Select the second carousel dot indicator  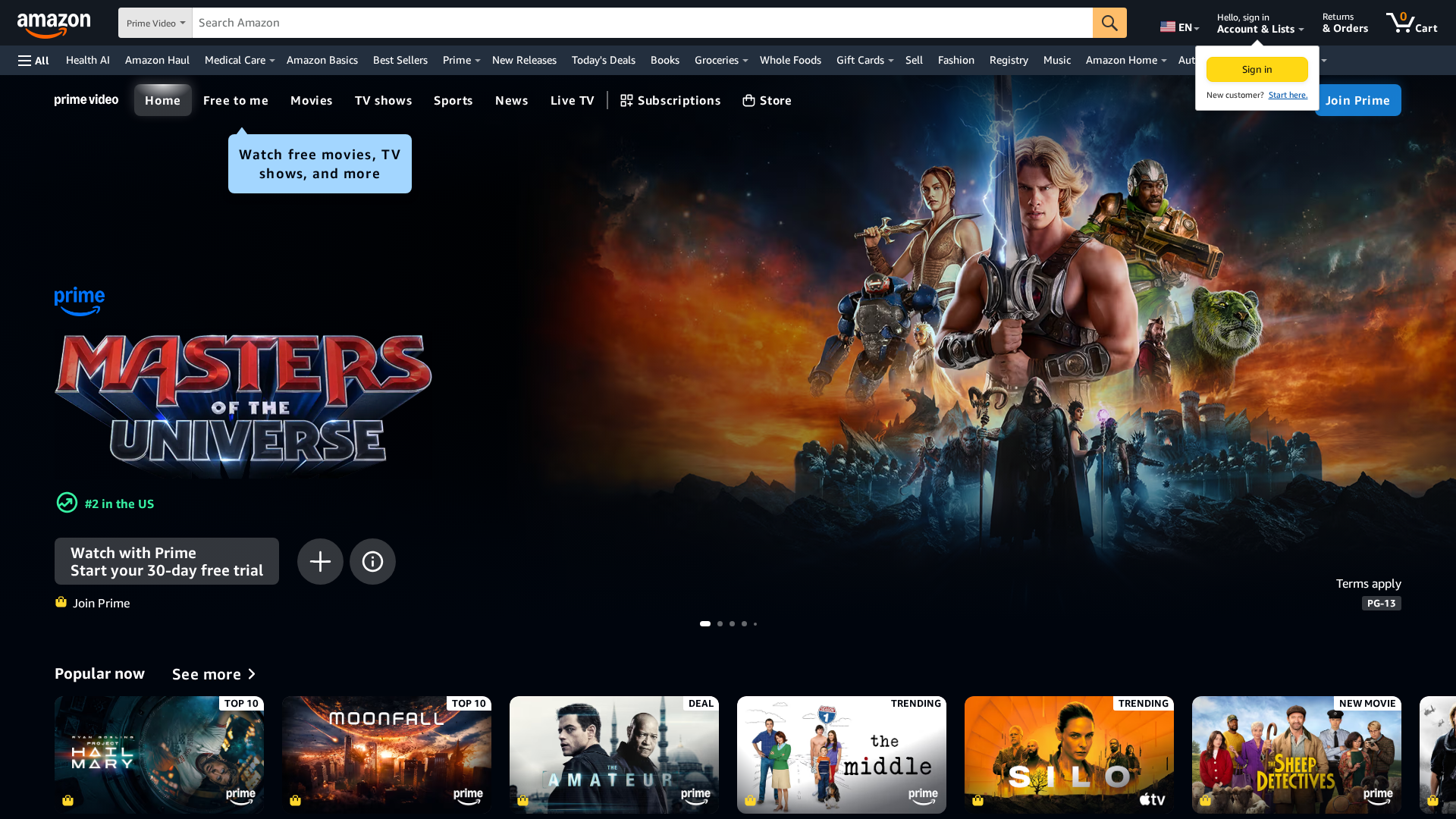click(720, 624)
